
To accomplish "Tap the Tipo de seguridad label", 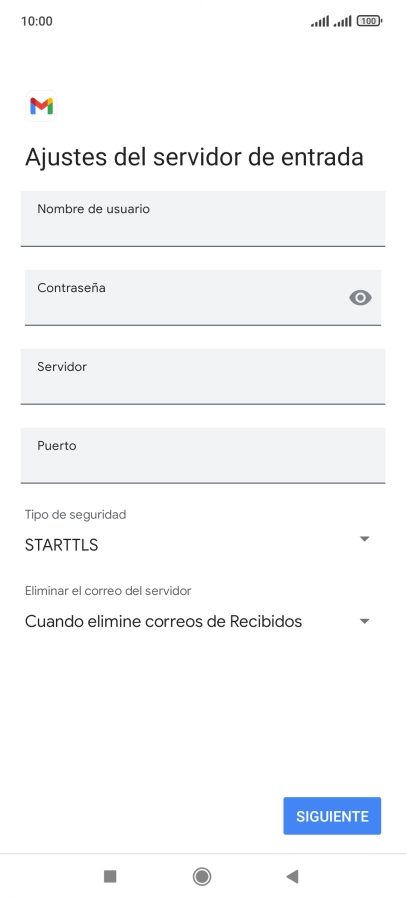I will [75, 514].
